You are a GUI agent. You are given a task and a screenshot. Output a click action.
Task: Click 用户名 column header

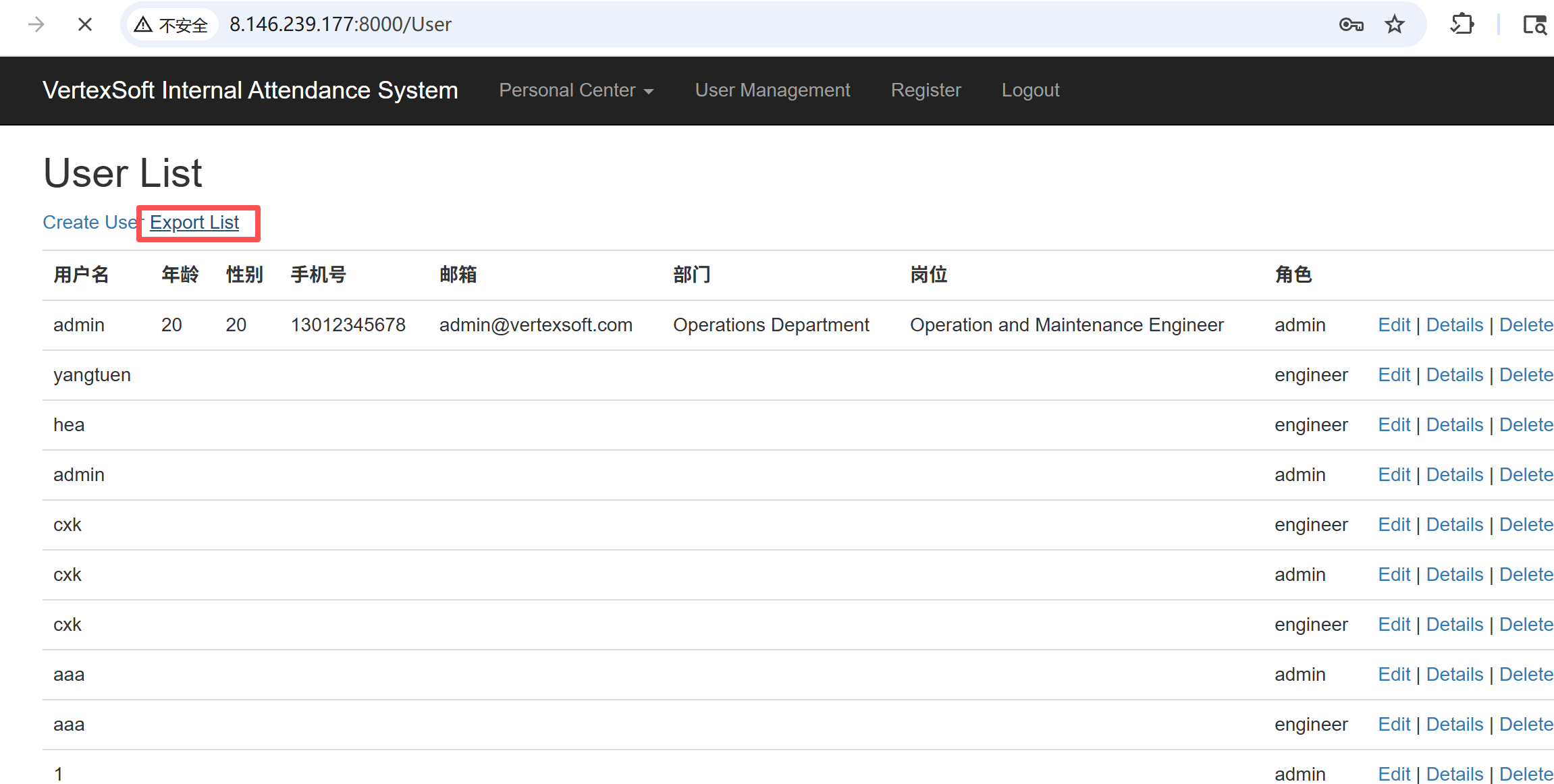[x=81, y=275]
